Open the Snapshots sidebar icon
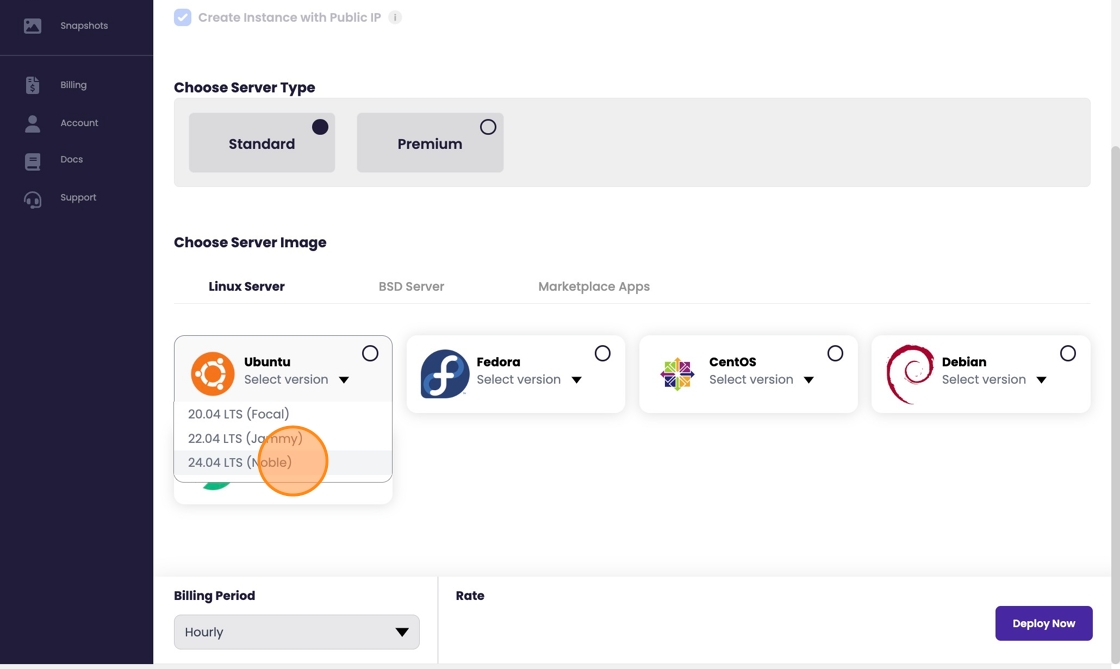The height and width of the screenshot is (669, 1120). coord(33,26)
